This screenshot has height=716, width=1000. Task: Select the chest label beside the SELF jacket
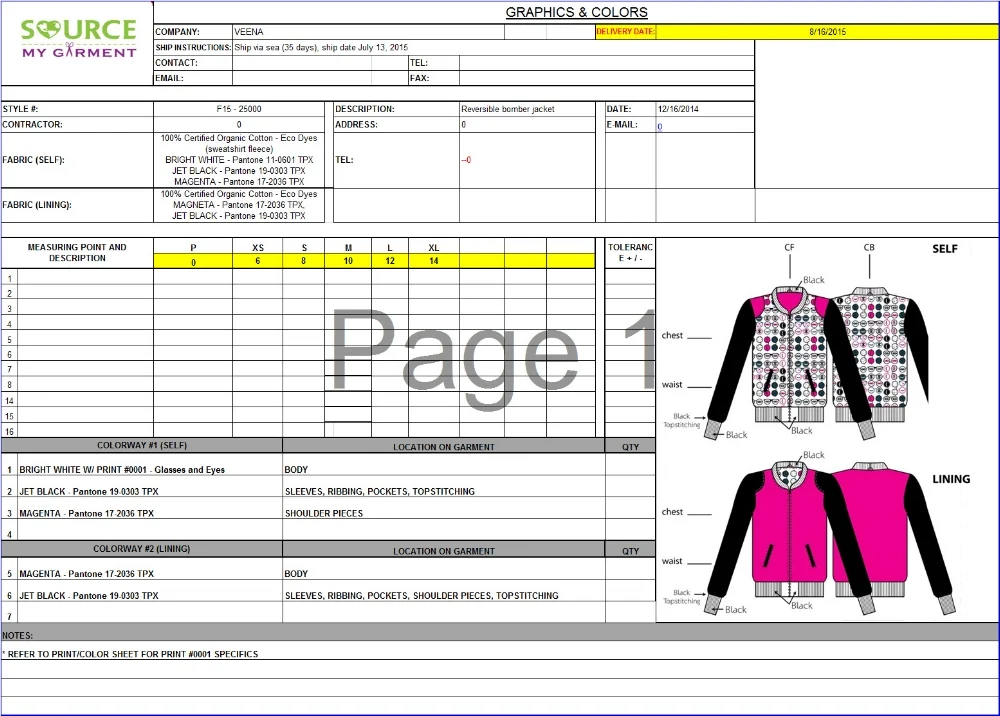point(672,335)
